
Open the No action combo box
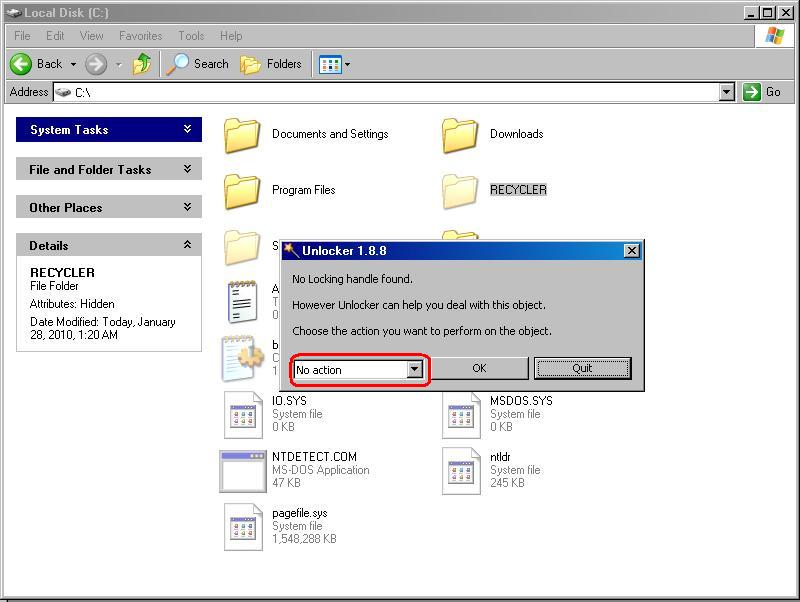pyautogui.click(x=358, y=369)
